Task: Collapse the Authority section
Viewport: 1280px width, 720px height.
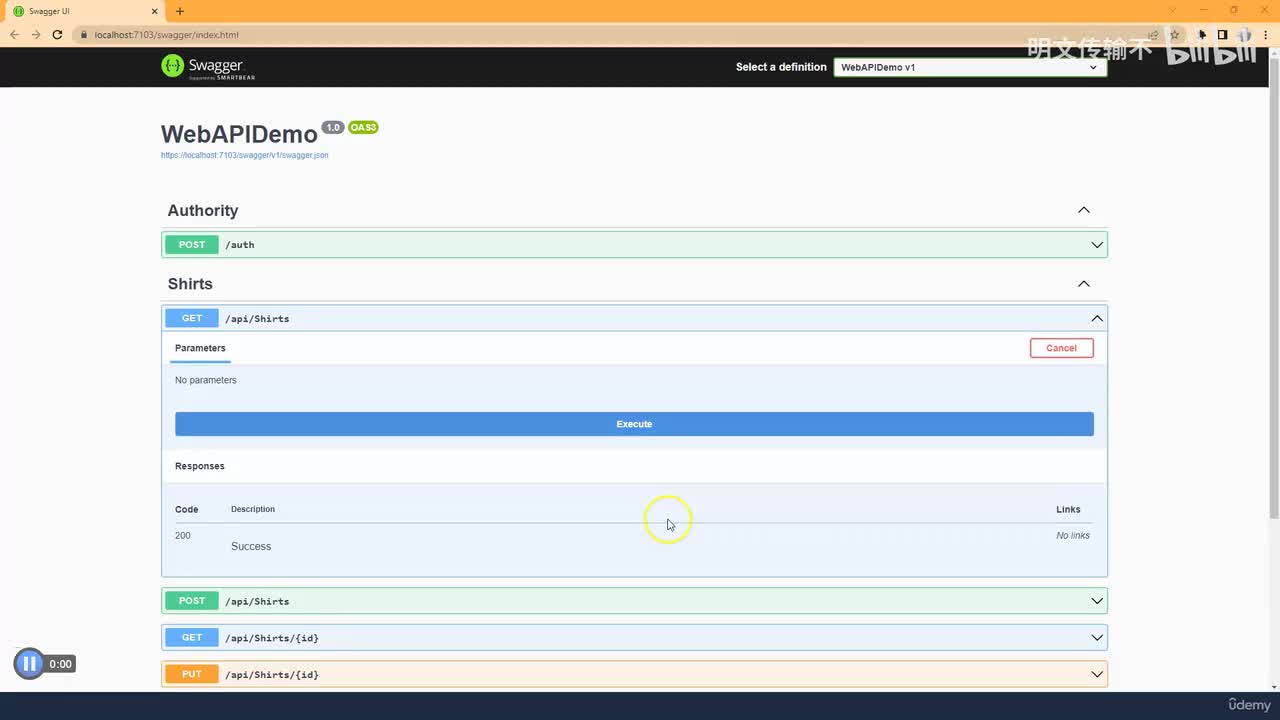Action: [1083, 210]
